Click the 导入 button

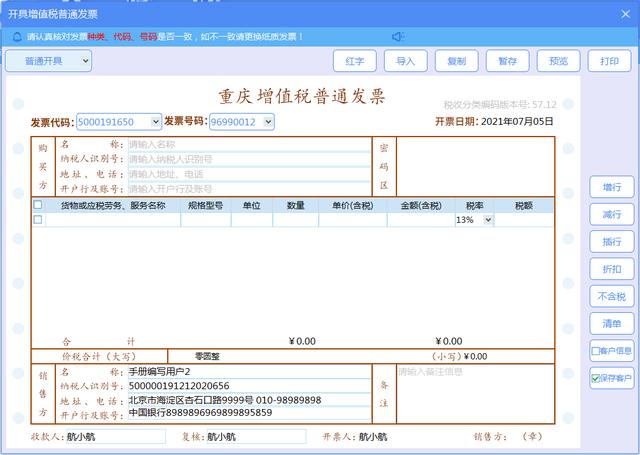tap(406, 61)
